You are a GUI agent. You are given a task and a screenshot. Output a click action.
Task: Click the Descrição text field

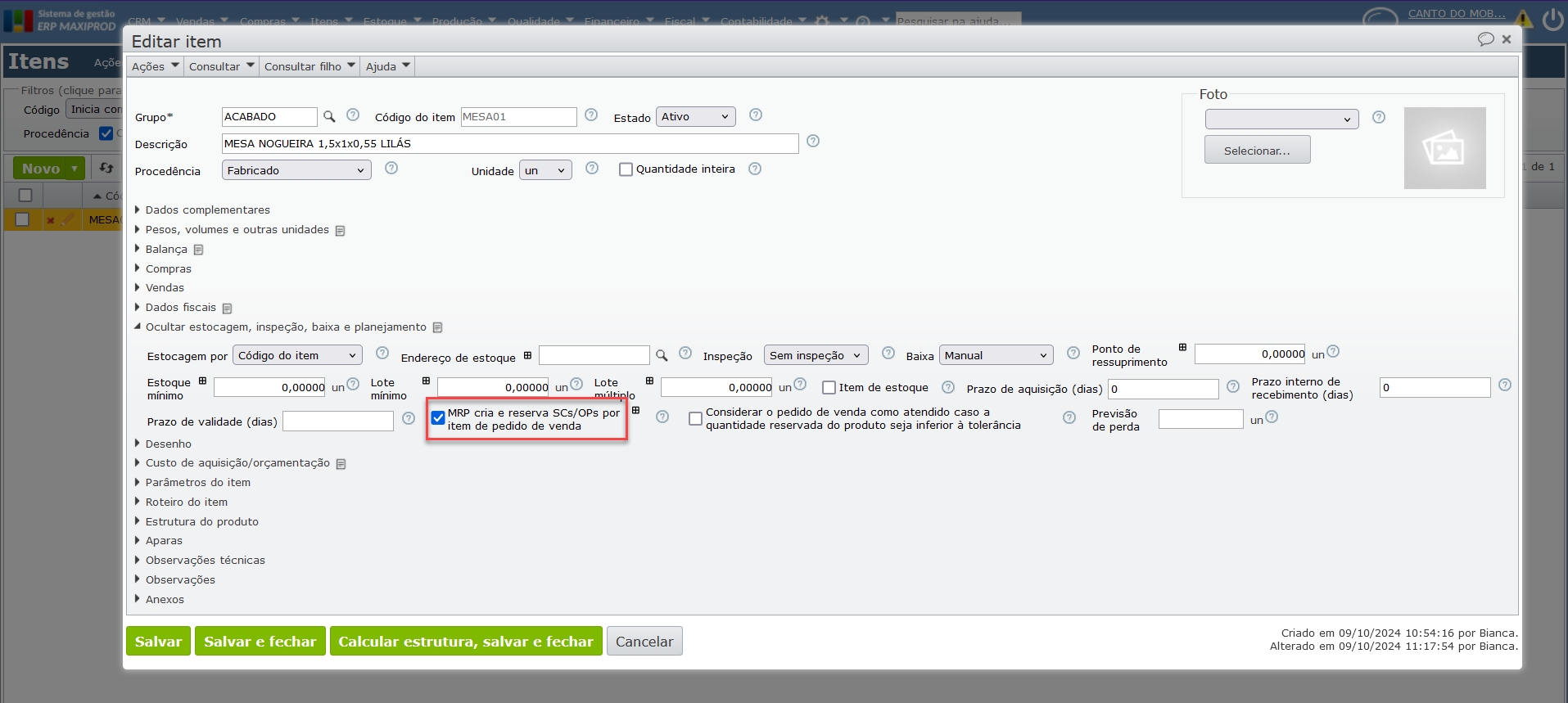tap(509, 143)
